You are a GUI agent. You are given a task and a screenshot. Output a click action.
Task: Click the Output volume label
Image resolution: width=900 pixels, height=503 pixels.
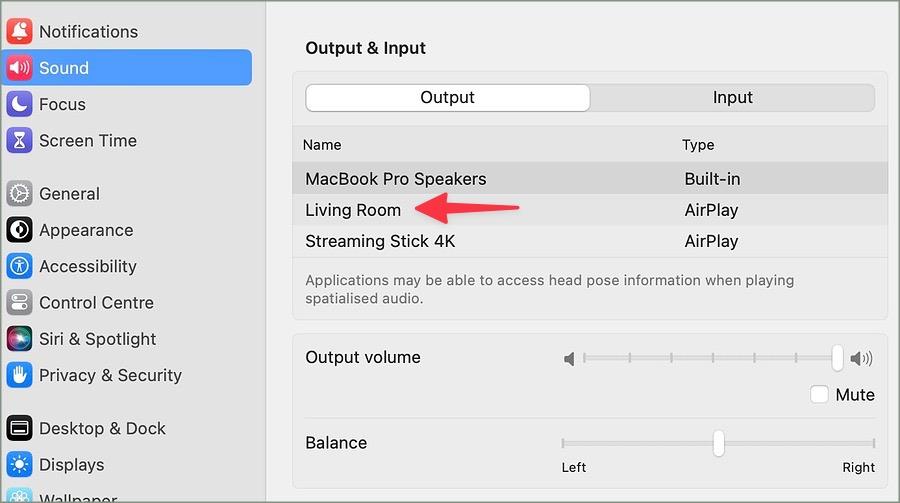coord(363,357)
